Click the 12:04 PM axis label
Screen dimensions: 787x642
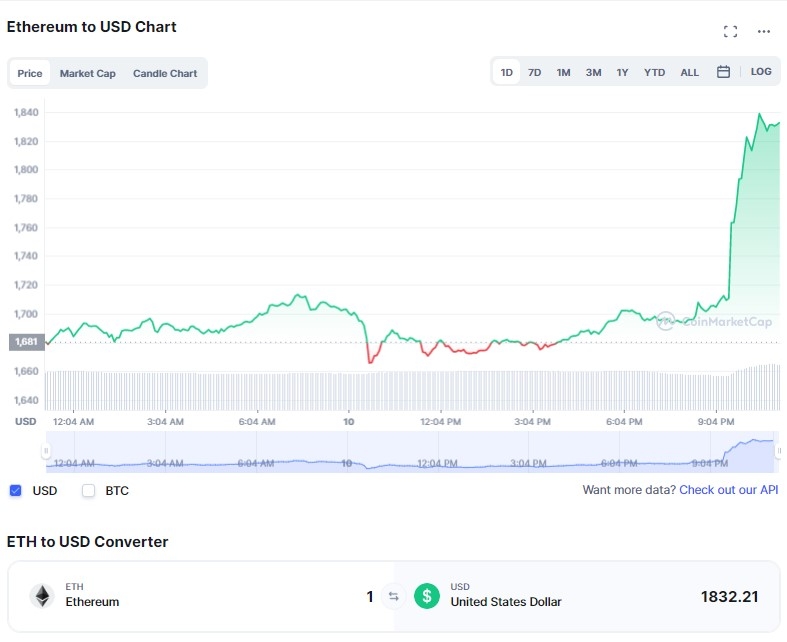point(440,422)
